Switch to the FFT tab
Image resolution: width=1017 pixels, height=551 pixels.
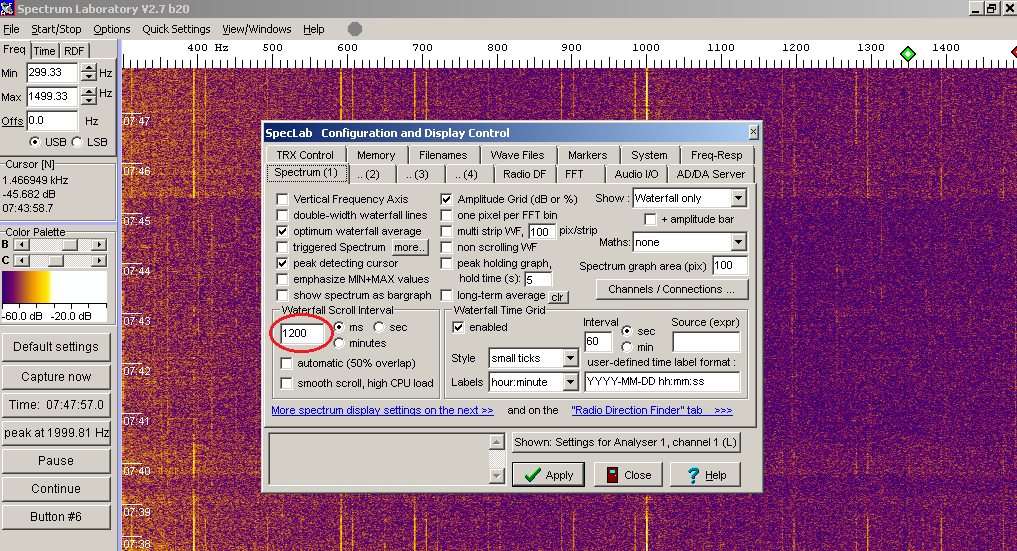(574, 174)
